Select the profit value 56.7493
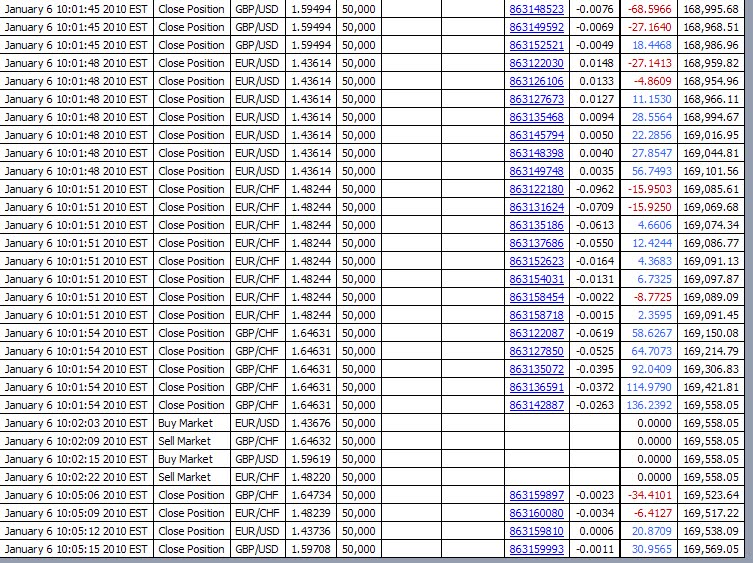The image size is (753, 563). [x=652, y=171]
